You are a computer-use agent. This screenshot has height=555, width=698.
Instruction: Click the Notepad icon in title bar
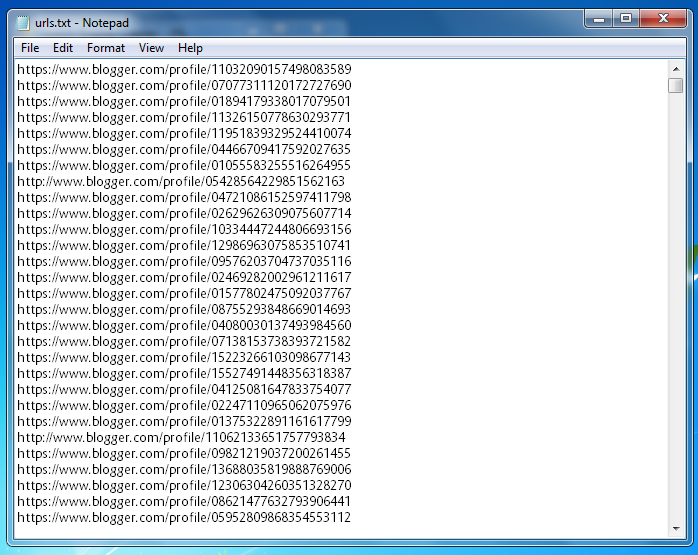pos(23,23)
